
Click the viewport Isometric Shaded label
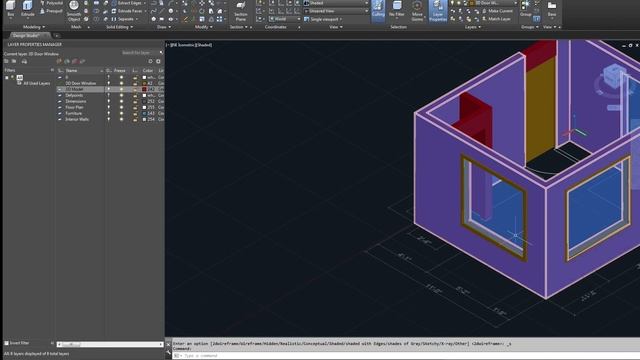189,45
